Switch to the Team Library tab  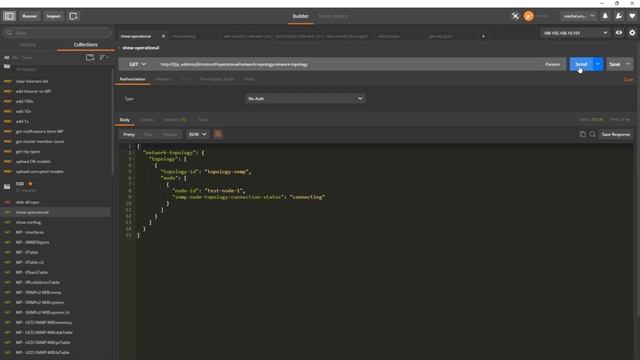tap(333, 16)
